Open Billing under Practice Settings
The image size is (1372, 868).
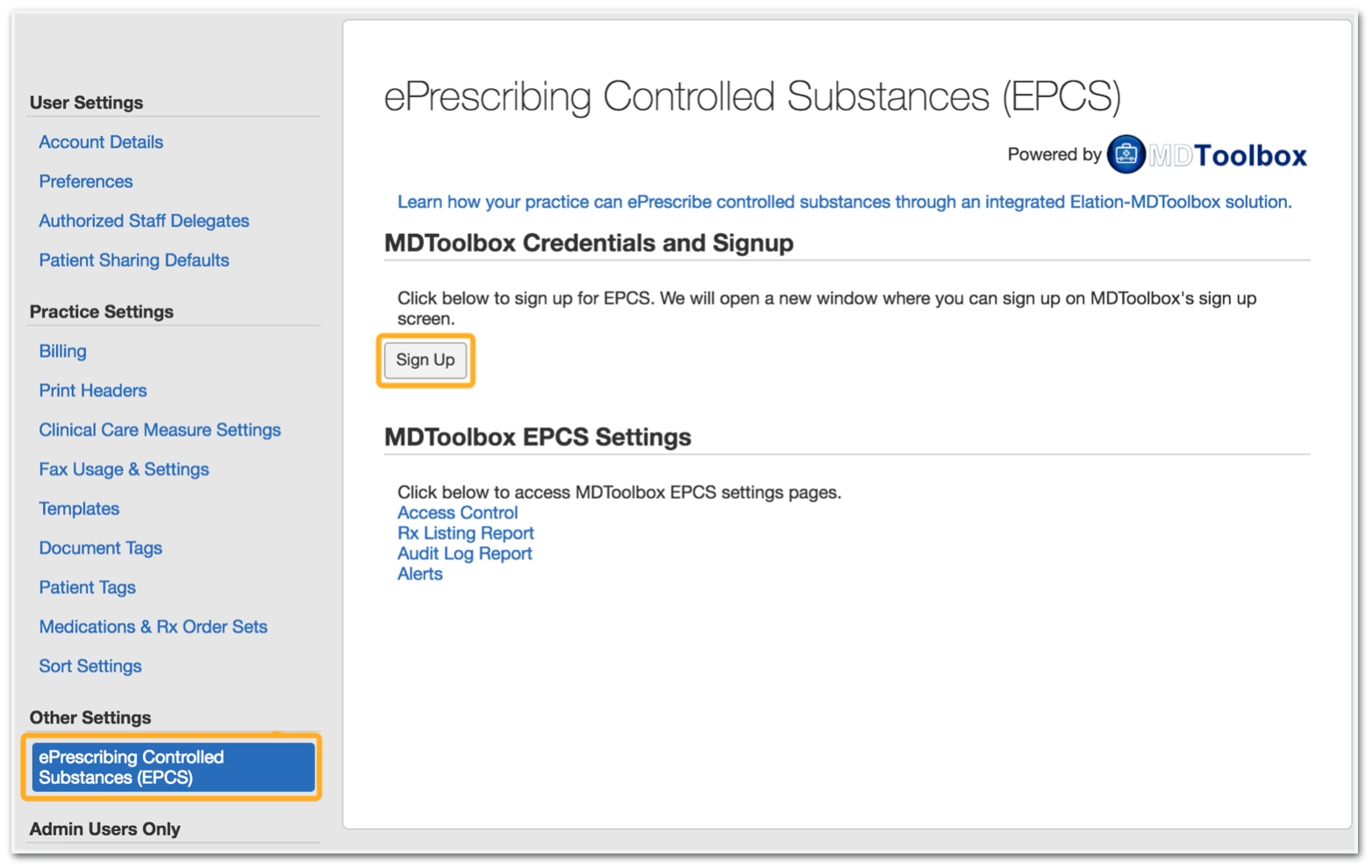tap(61, 351)
